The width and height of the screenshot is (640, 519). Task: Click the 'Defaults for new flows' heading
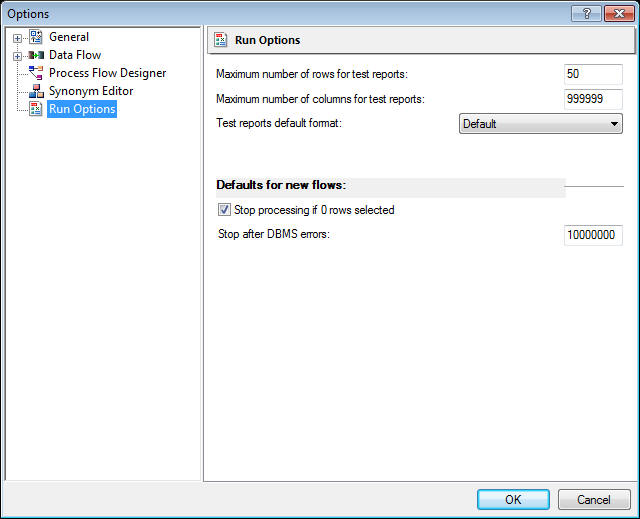pyautogui.click(x=281, y=185)
